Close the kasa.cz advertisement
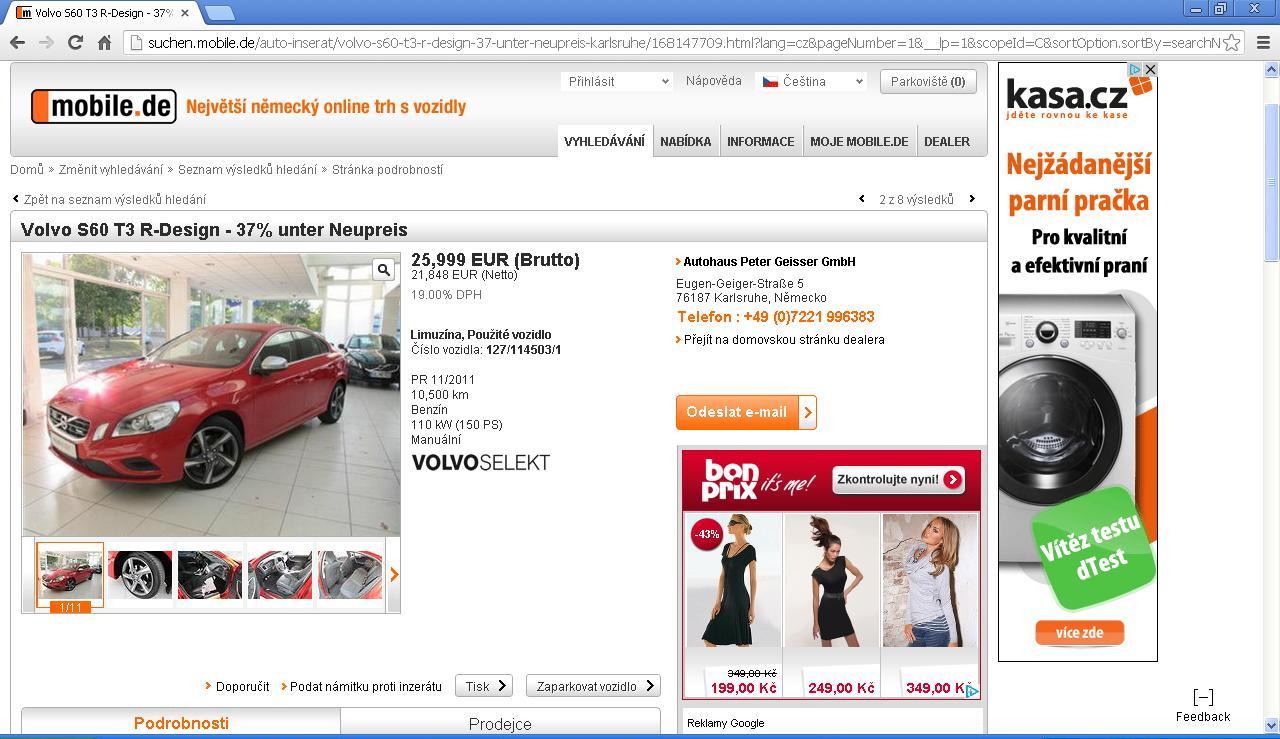 pos(1150,70)
